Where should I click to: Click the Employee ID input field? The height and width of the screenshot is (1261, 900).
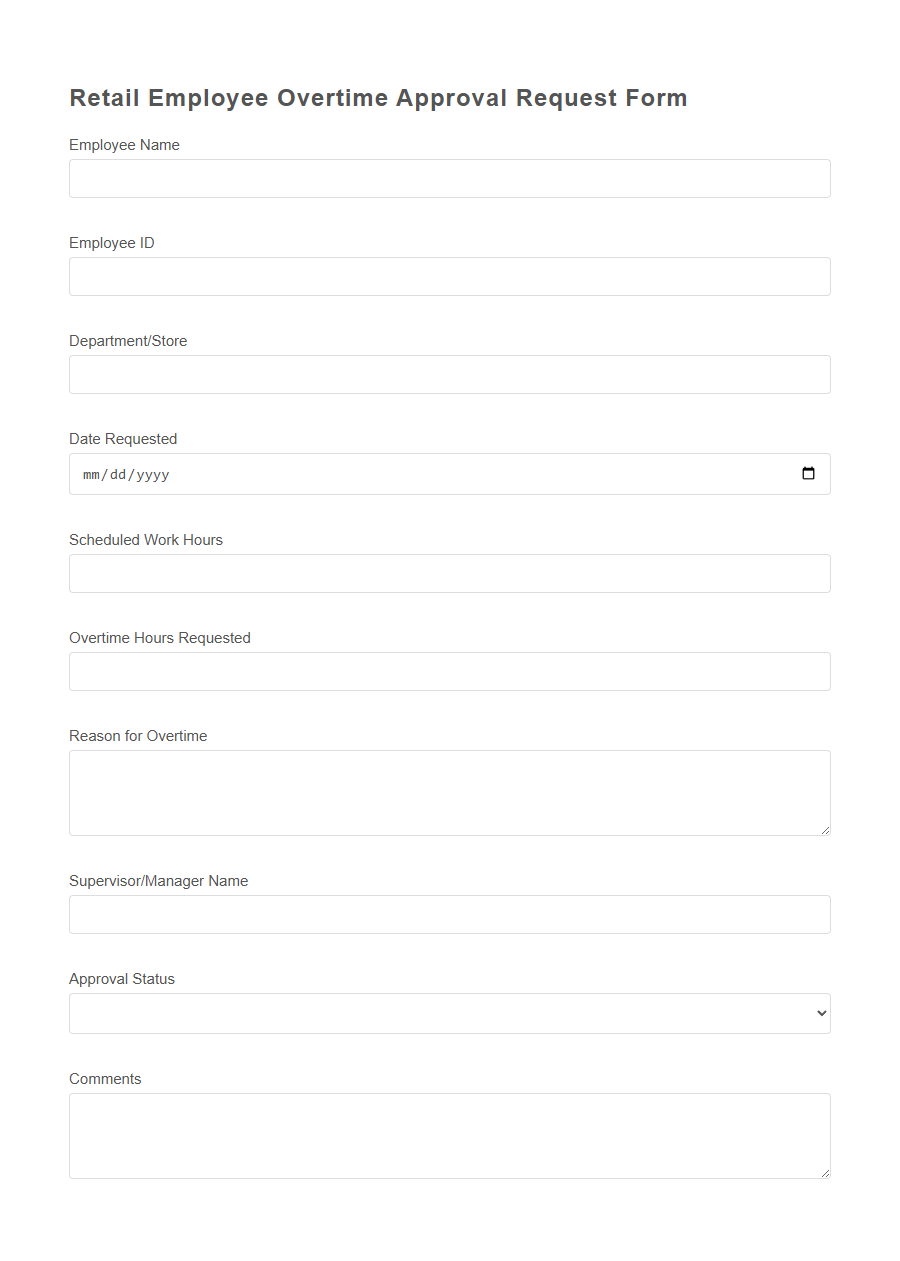coord(450,276)
